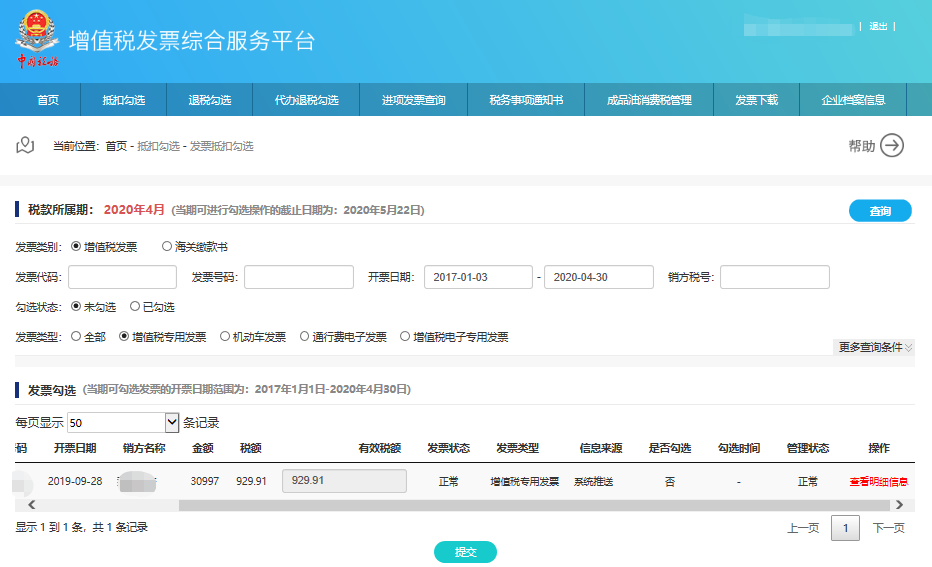Click the location pin icon beside 当前位置

(x=25, y=145)
